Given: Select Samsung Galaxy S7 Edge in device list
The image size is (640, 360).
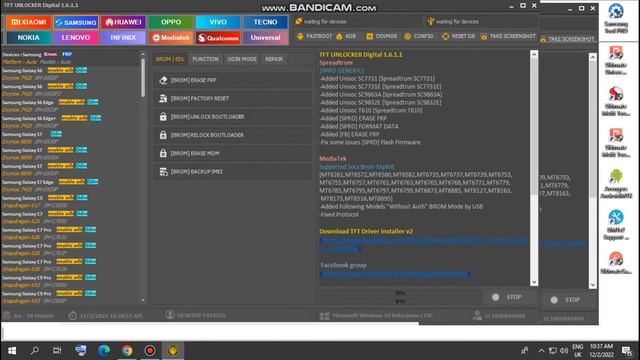Looking at the screenshot, I should click(x=28, y=182).
